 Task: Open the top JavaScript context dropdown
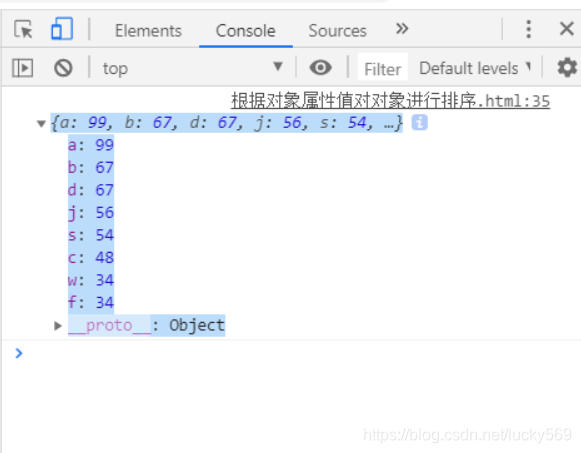(193, 68)
